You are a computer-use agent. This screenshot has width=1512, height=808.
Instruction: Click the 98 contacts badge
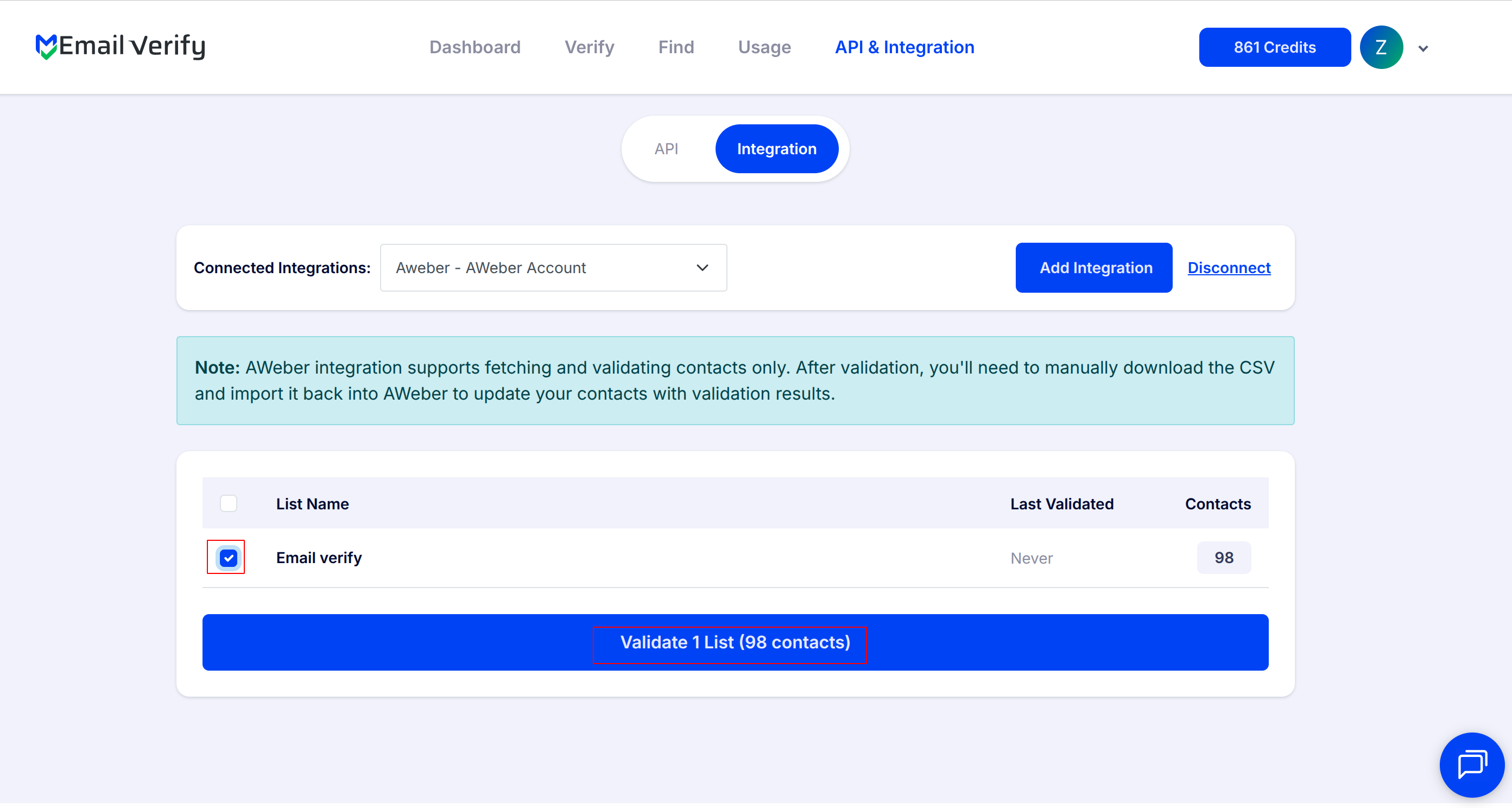1224,557
